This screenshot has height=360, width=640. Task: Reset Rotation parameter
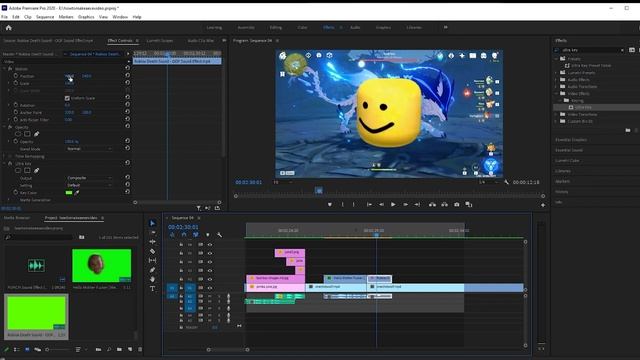(x=127, y=104)
